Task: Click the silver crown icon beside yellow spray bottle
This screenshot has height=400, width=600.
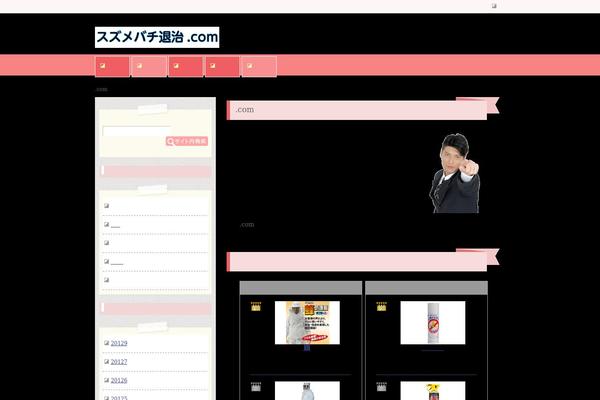Action: click(x=381, y=387)
